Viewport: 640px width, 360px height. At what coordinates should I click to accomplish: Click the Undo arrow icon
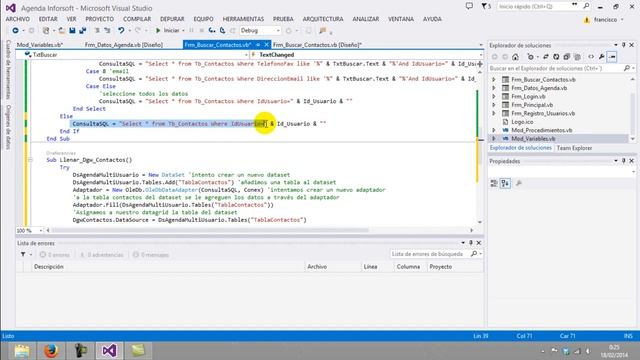pyautogui.click(x=121, y=31)
